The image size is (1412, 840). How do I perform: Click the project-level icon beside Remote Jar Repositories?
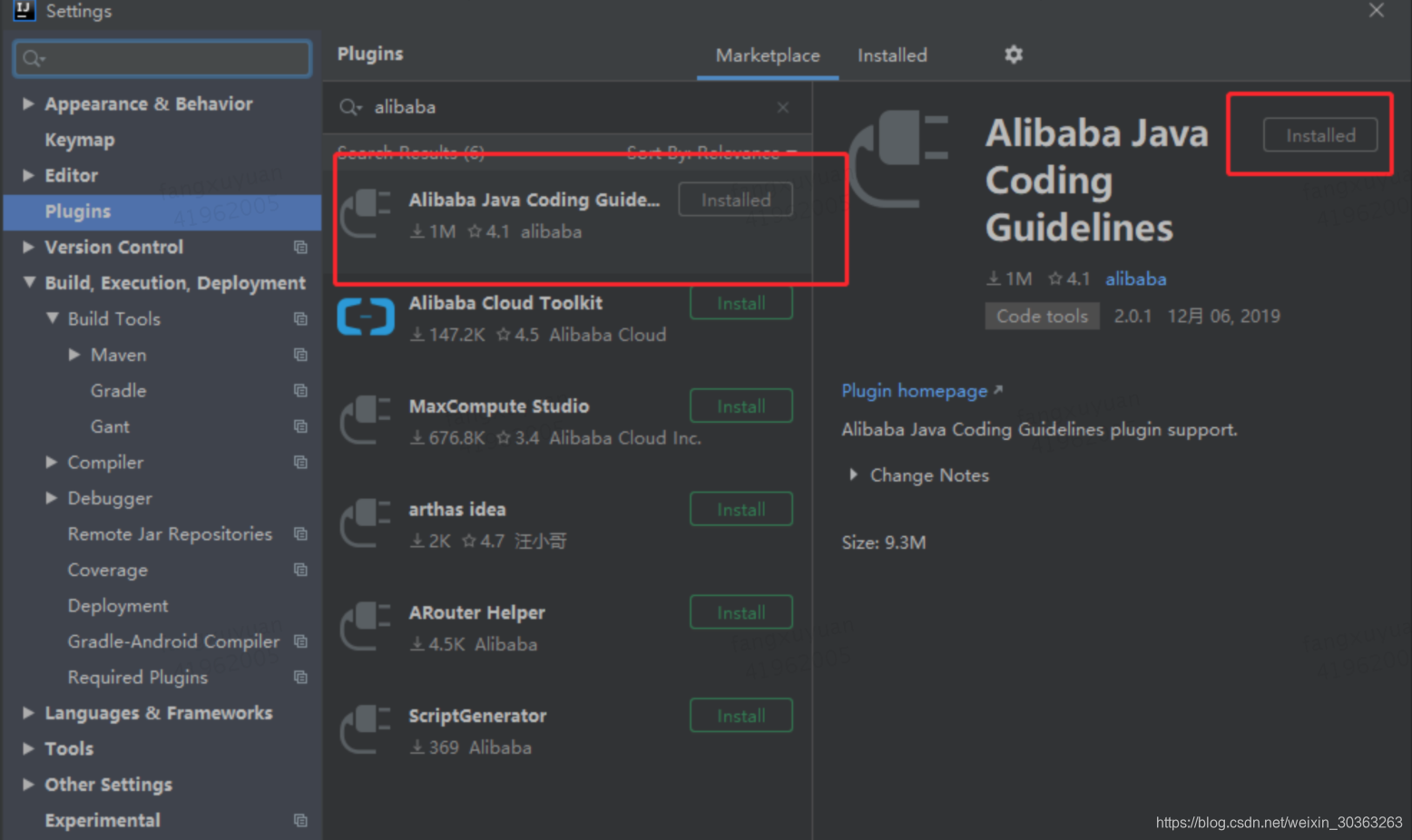point(300,533)
